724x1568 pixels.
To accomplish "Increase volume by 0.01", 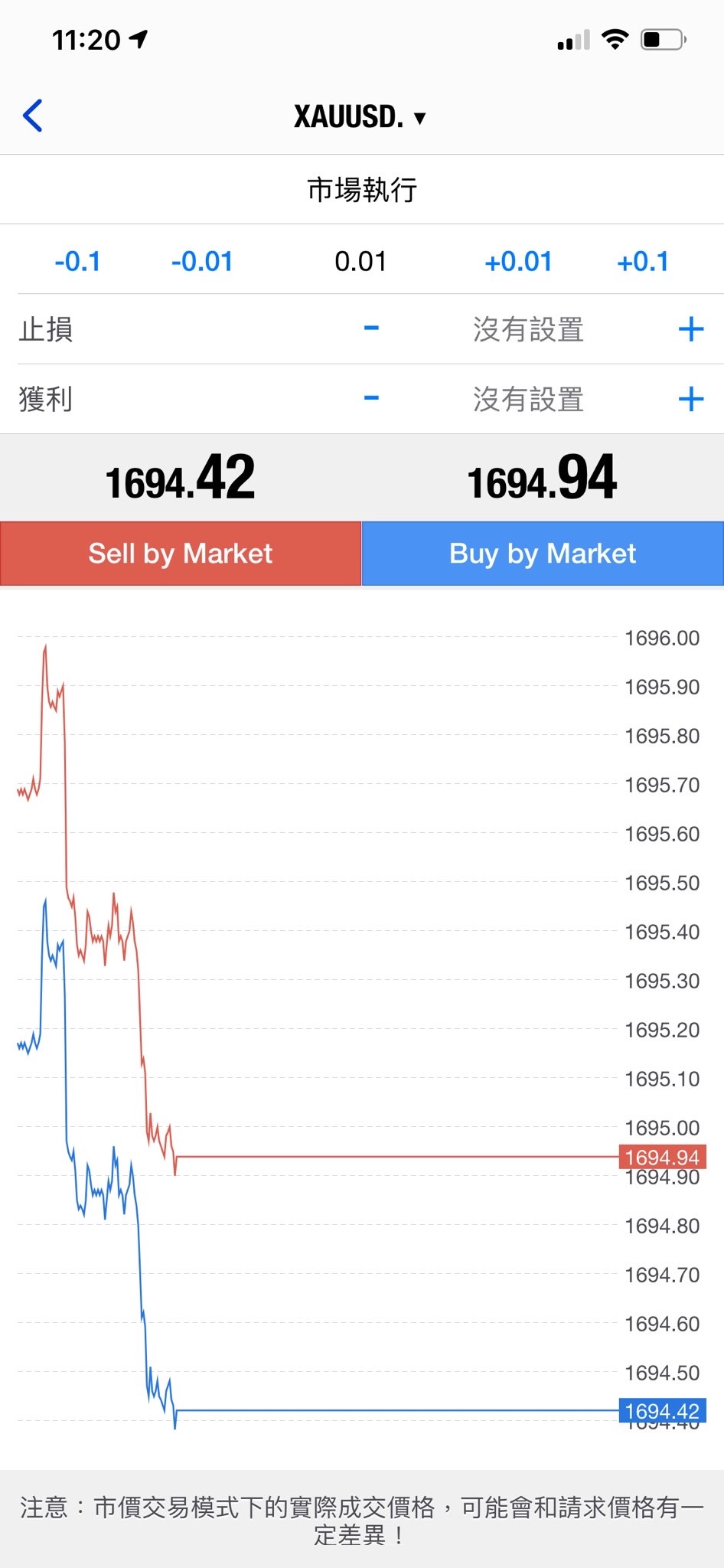I will click(x=518, y=262).
